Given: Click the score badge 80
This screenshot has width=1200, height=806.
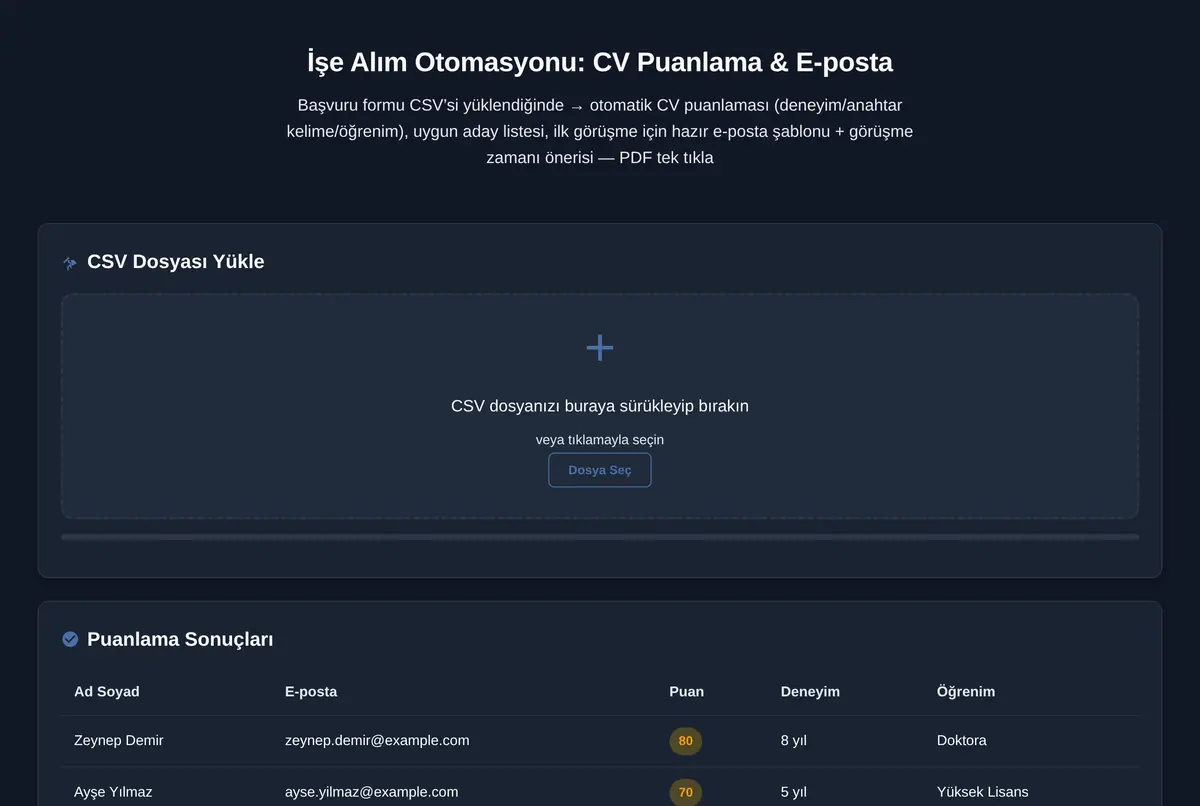Looking at the screenshot, I should click(x=686, y=741).
